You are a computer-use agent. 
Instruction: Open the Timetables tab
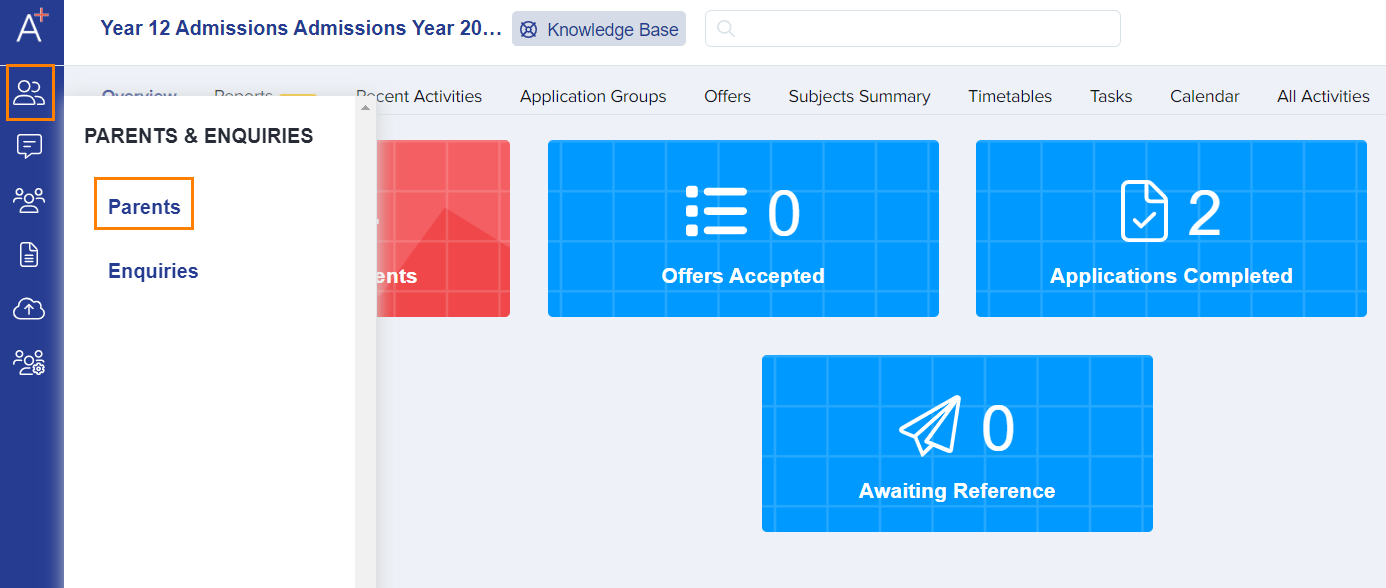coord(1010,96)
